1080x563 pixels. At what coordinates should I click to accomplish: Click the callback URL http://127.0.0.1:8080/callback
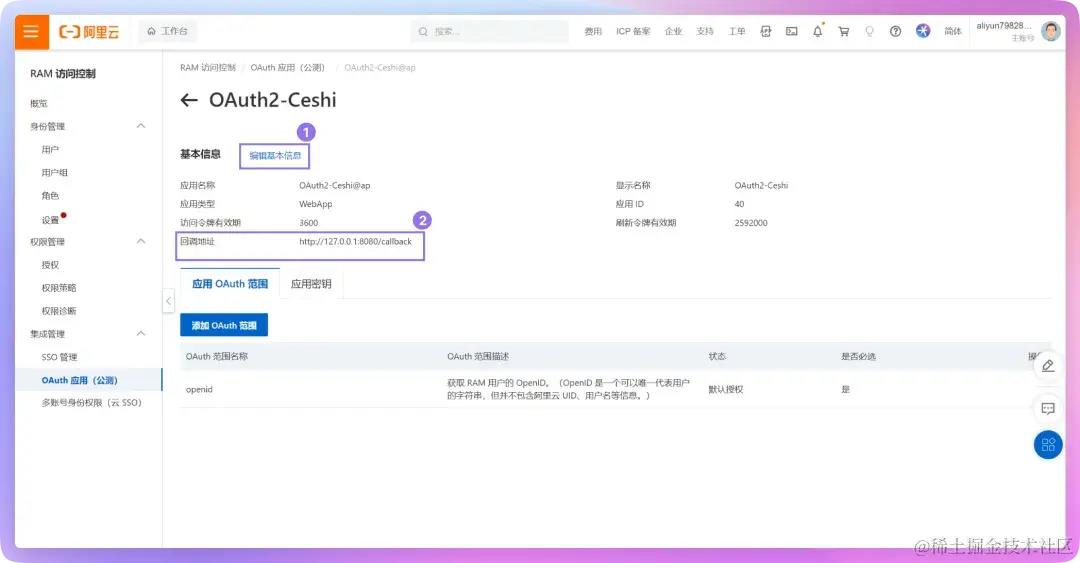click(x=355, y=242)
